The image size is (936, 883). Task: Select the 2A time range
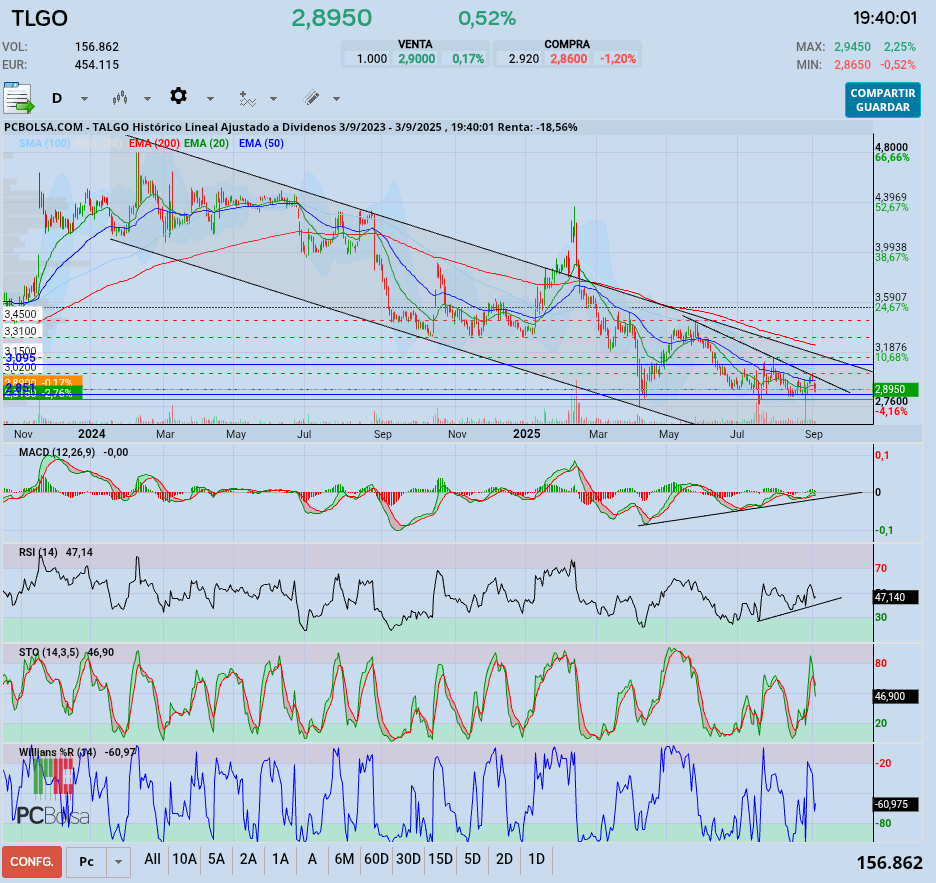pyautogui.click(x=248, y=859)
